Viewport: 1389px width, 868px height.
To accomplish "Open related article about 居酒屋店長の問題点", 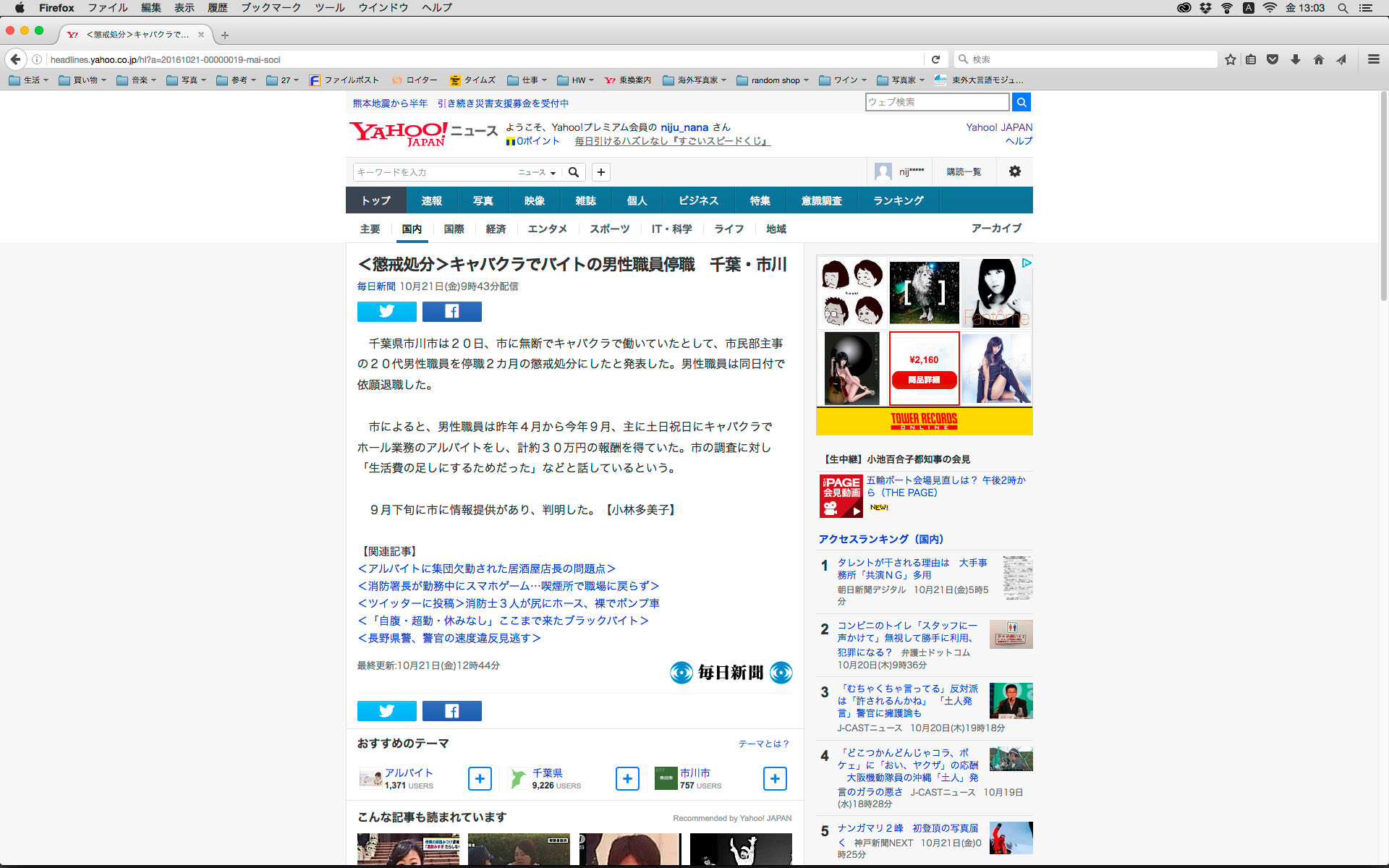I will tap(486, 569).
